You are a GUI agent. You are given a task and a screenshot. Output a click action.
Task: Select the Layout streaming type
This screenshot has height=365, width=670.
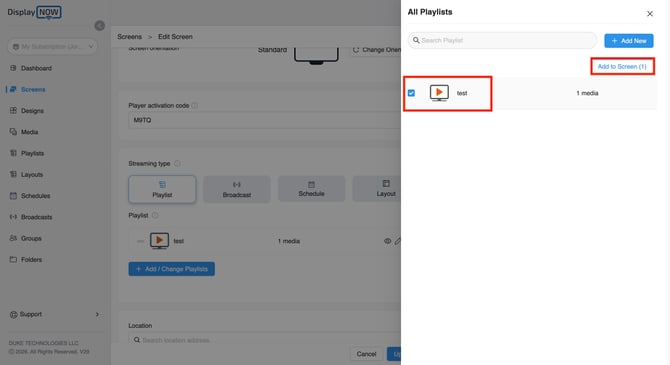pyautogui.click(x=376, y=188)
